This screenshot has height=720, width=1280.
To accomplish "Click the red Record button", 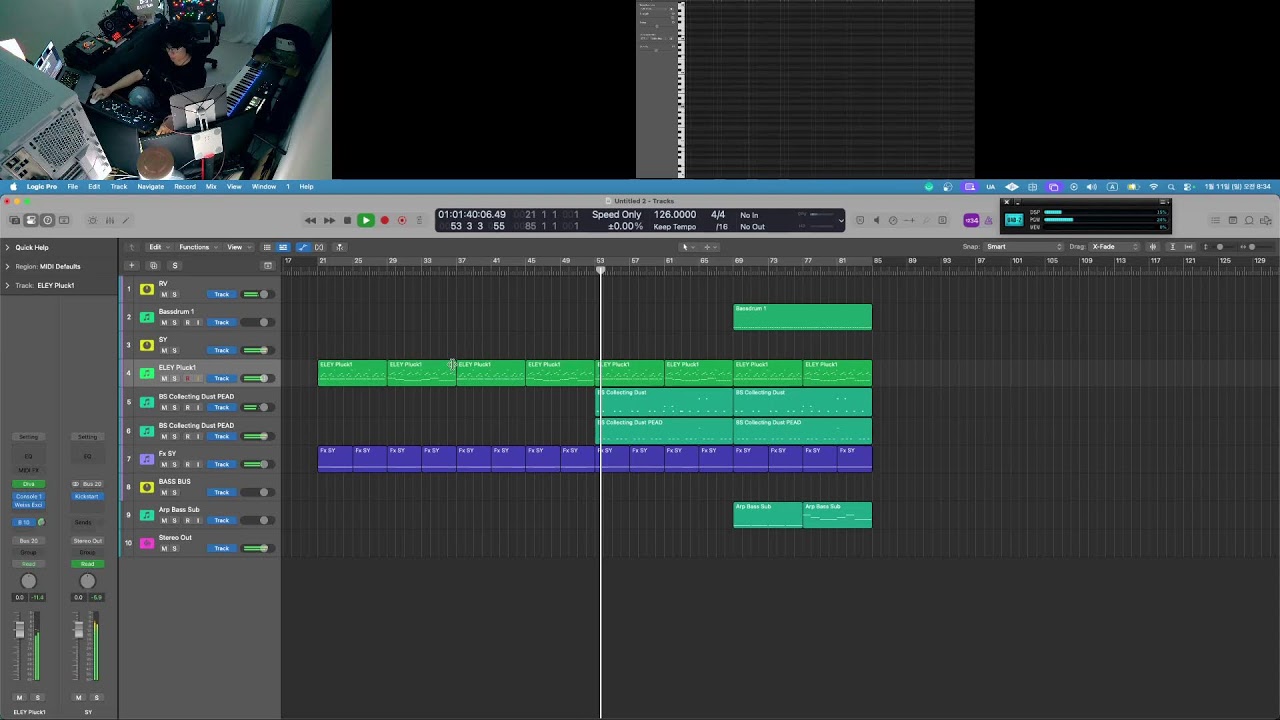I will point(384,220).
